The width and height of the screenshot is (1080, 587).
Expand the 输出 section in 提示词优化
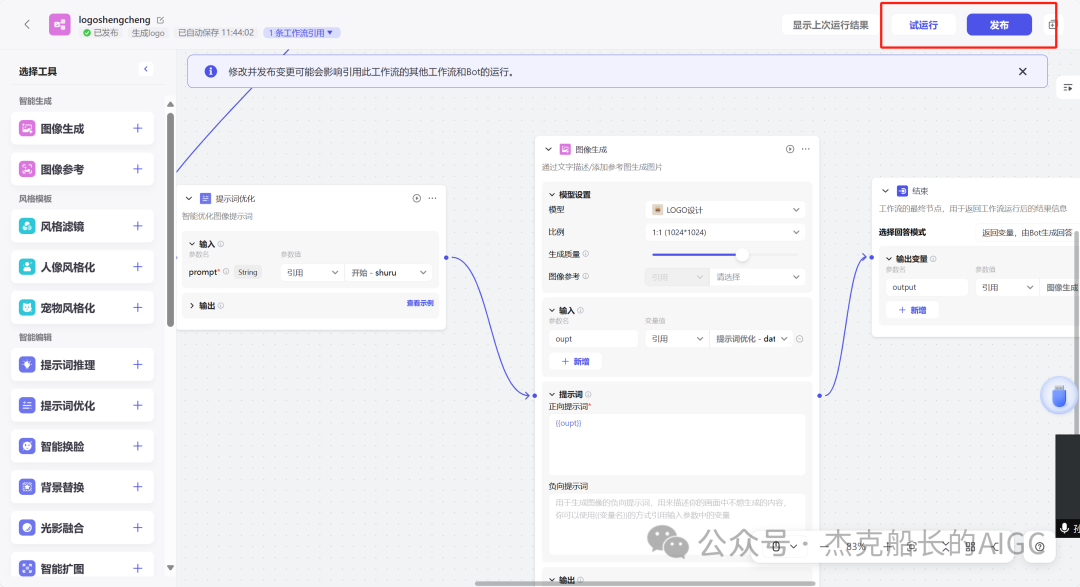(x=192, y=305)
